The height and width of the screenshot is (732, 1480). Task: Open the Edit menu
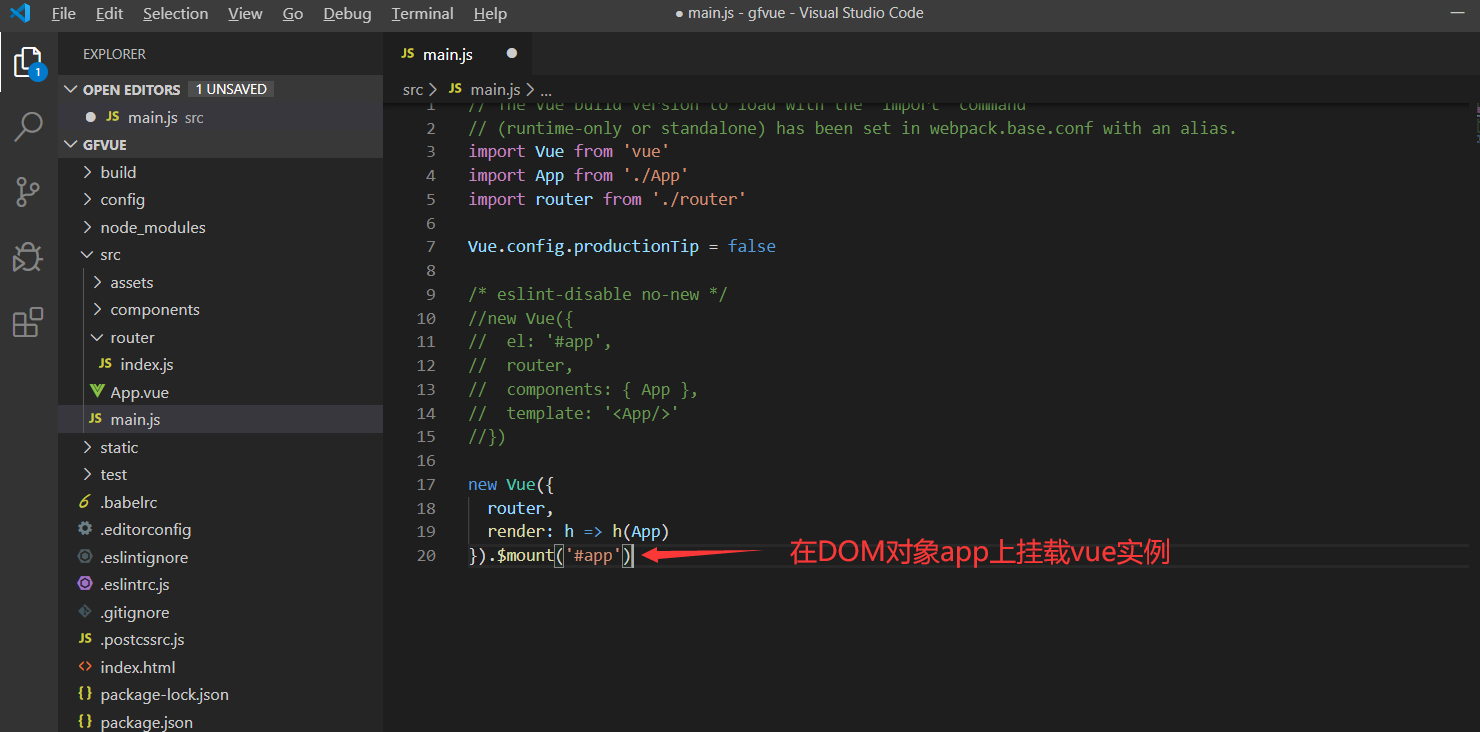click(110, 14)
